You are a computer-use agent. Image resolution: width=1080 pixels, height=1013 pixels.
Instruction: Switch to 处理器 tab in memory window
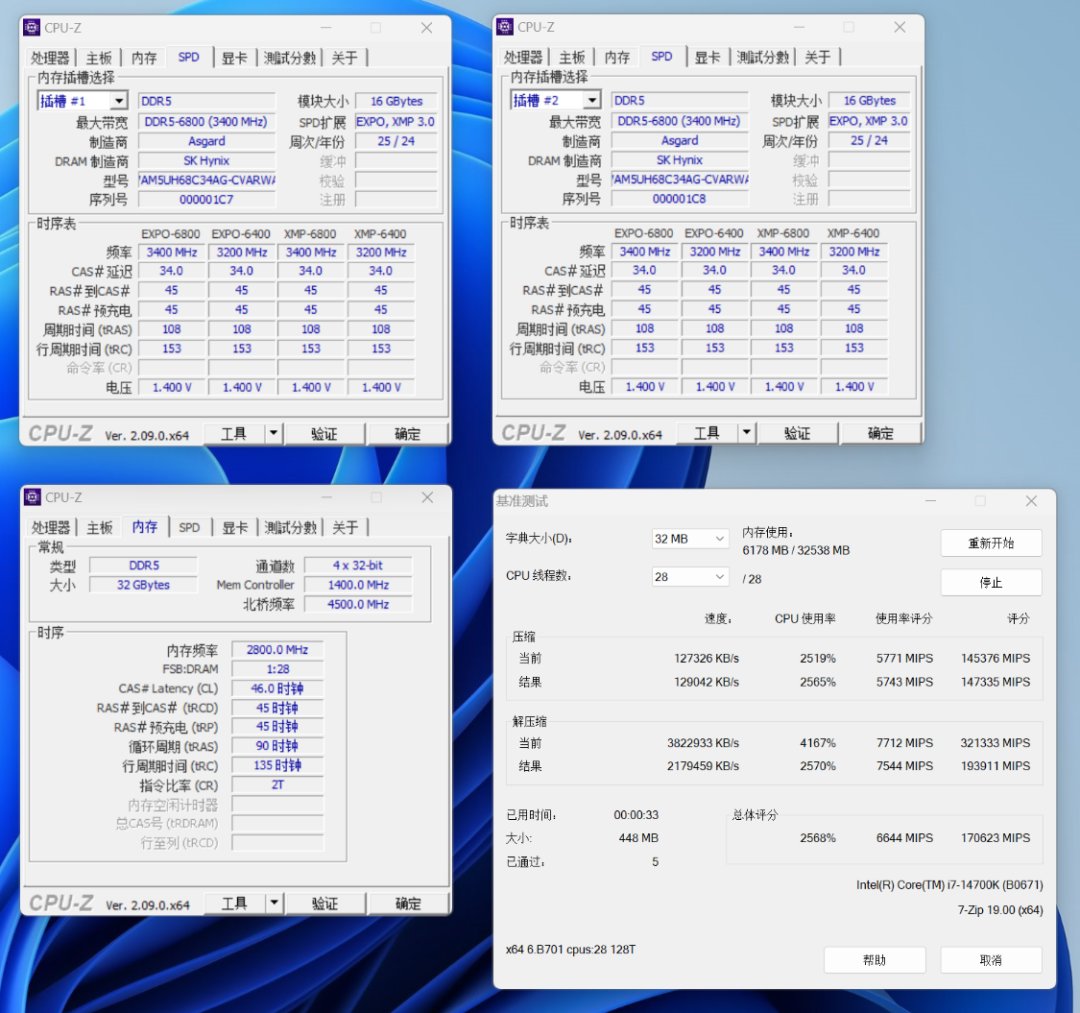click(x=51, y=528)
